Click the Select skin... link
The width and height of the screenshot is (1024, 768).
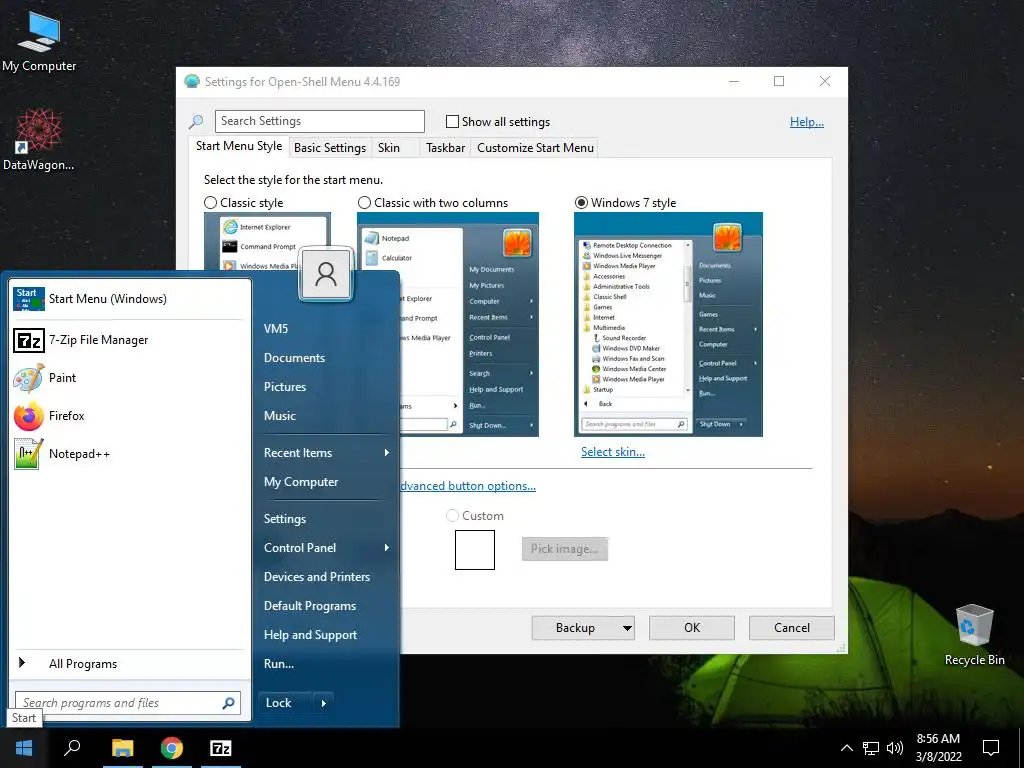[x=613, y=452]
